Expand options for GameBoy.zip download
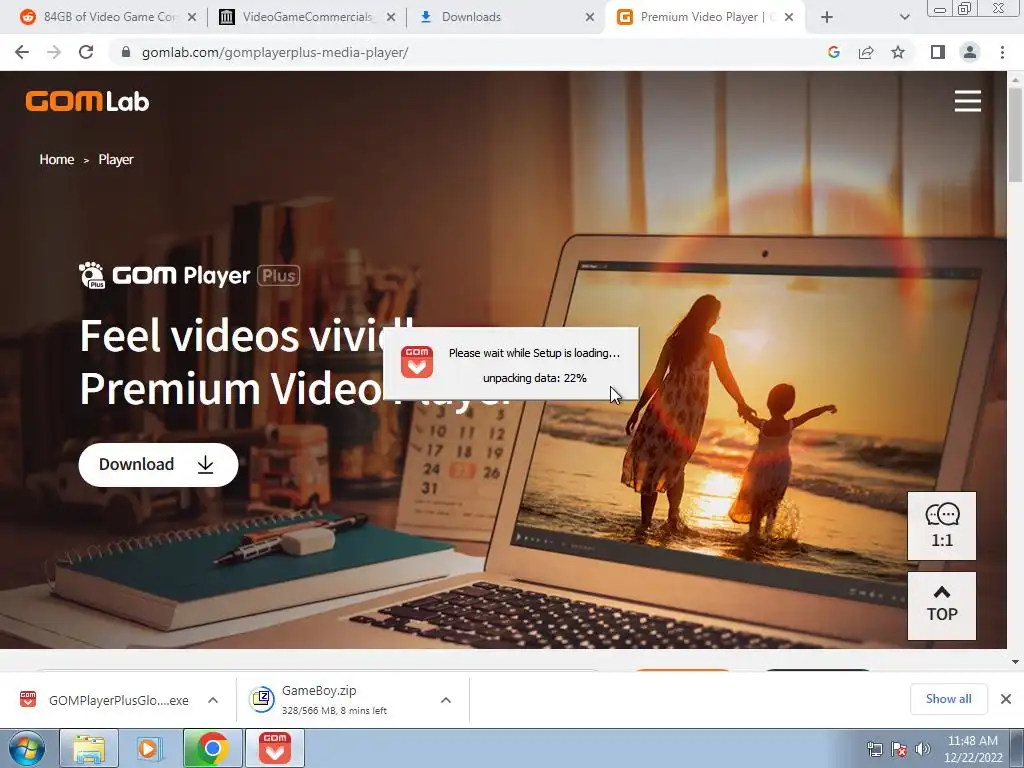 tap(446, 700)
